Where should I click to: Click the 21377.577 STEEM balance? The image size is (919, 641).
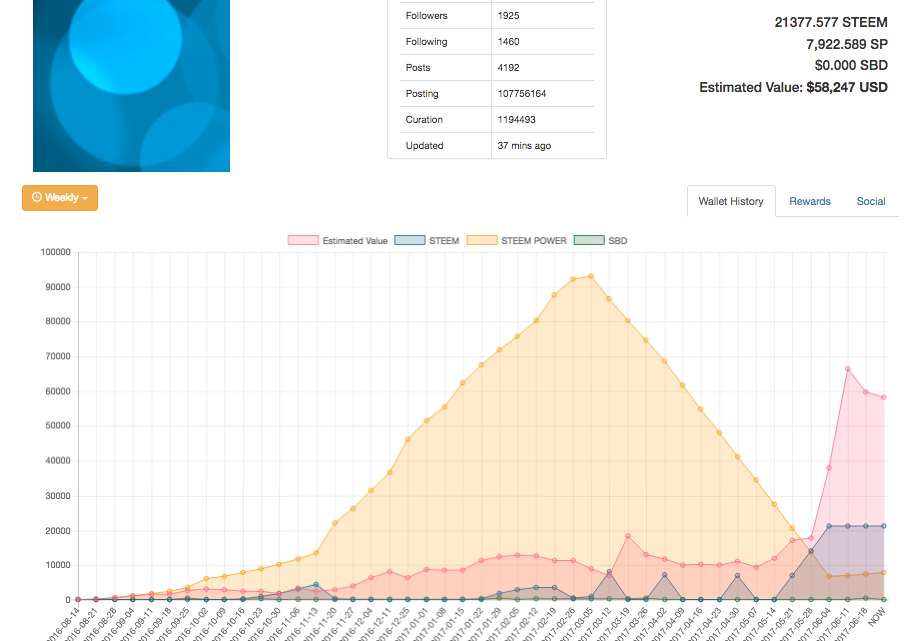click(x=830, y=22)
